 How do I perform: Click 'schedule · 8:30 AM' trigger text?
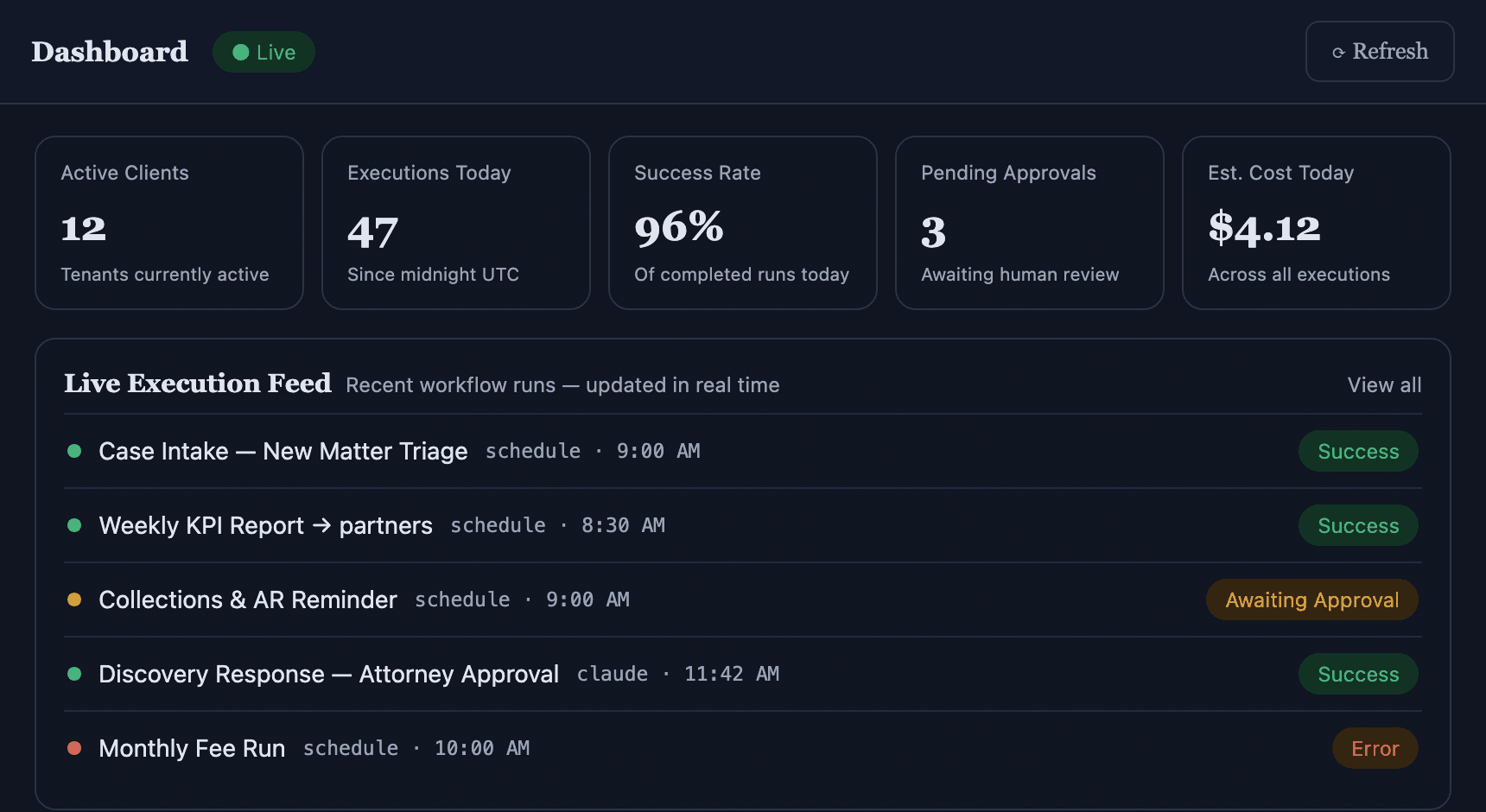click(x=558, y=525)
